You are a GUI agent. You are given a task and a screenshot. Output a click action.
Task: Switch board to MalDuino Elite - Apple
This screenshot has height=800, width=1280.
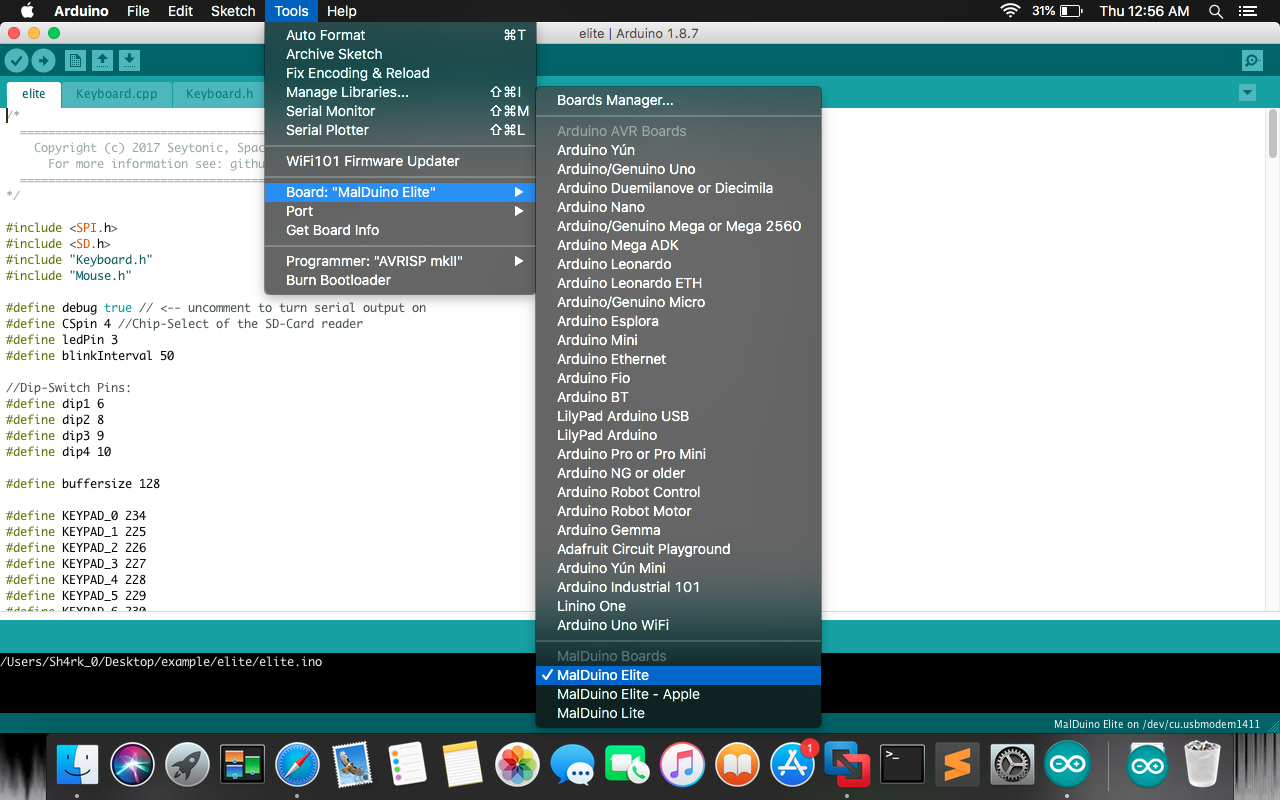click(x=628, y=694)
